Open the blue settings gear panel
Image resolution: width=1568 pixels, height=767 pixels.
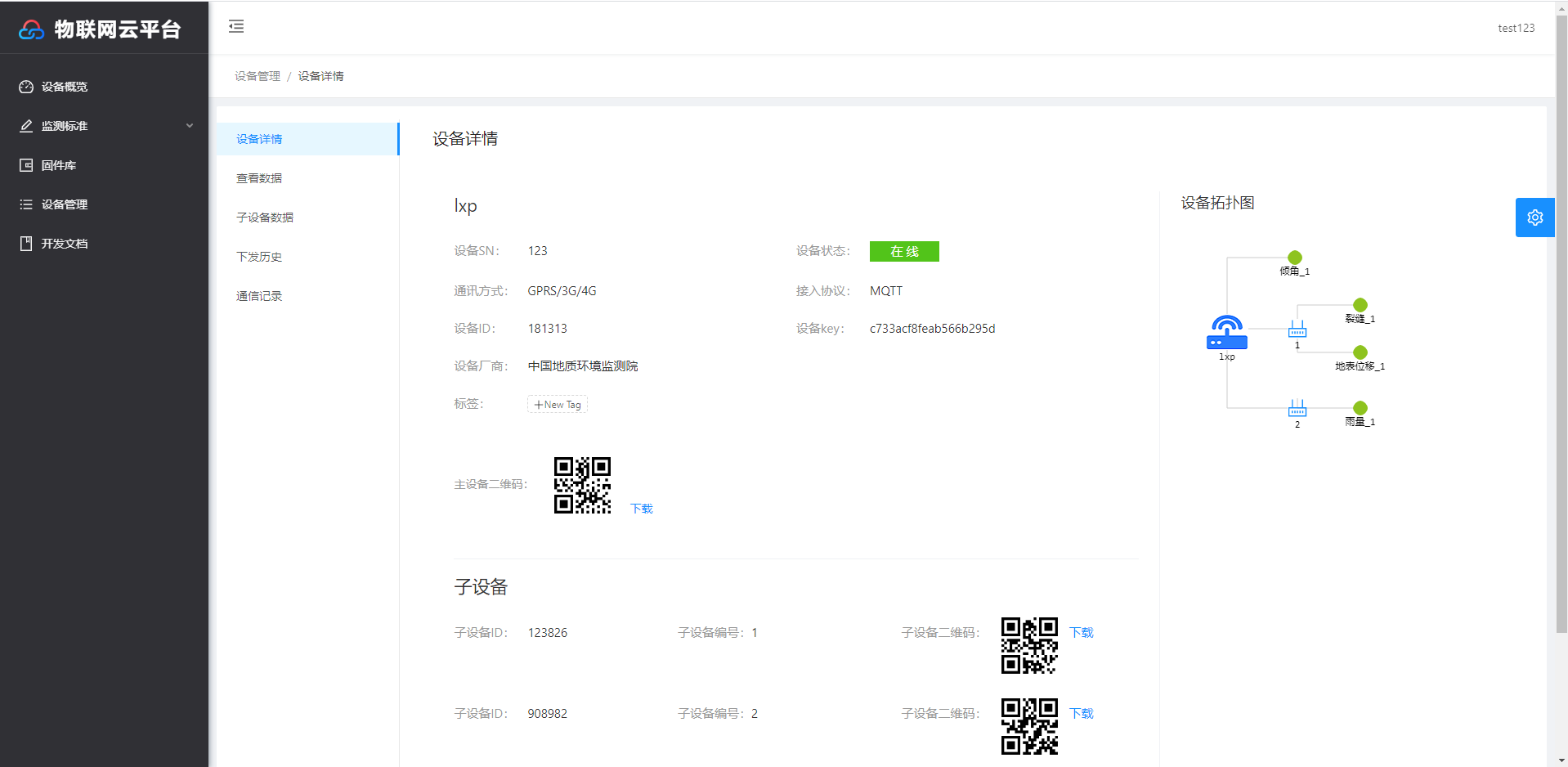pyautogui.click(x=1534, y=218)
